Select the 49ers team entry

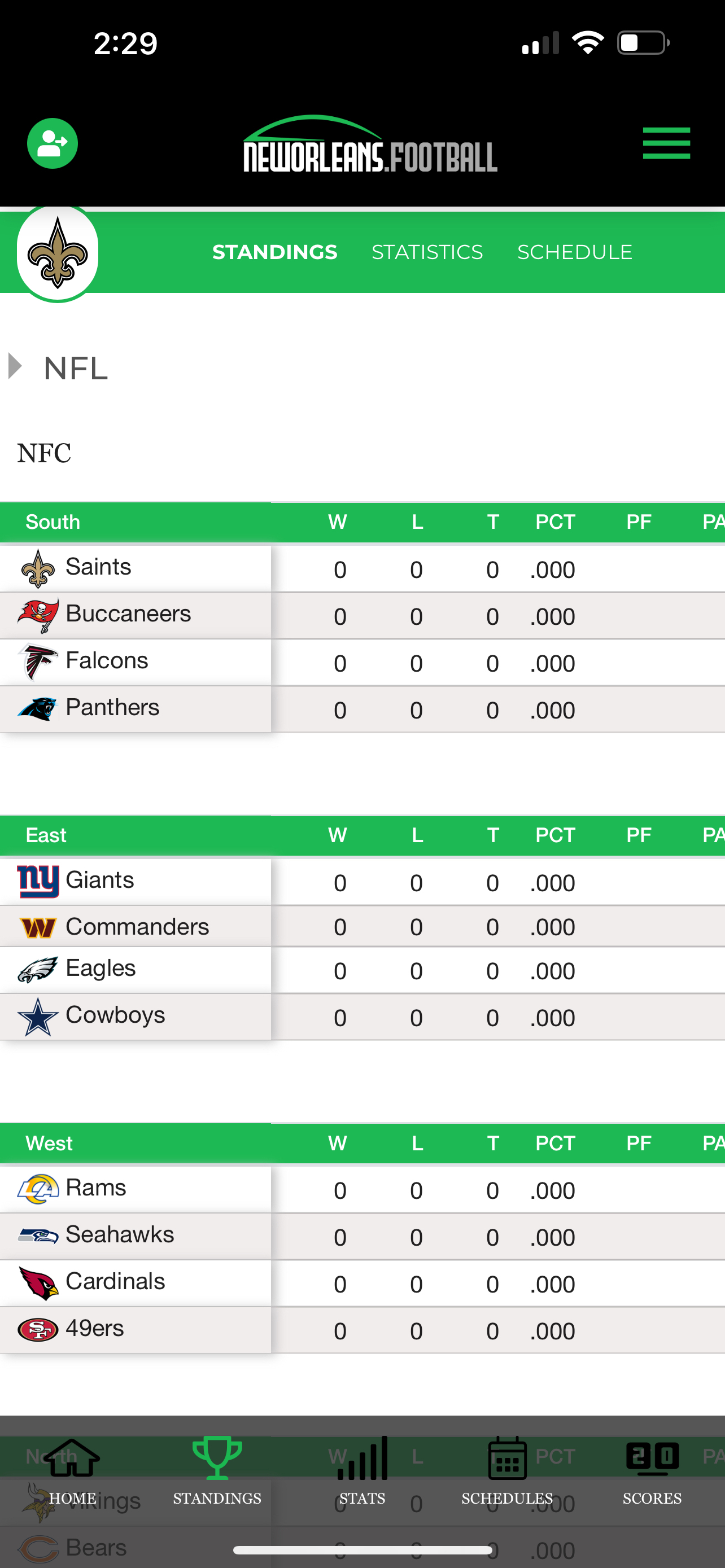(x=94, y=1328)
